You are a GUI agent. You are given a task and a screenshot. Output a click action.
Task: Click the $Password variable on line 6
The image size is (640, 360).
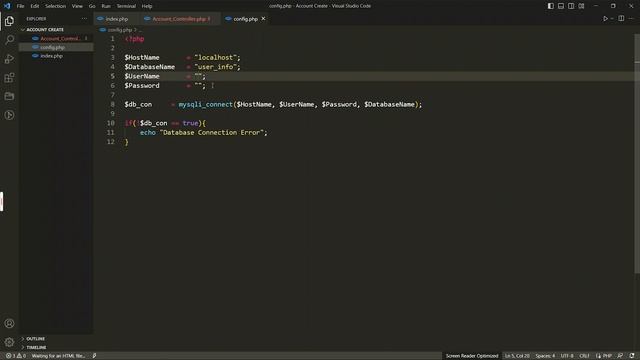(x=142, y=86)
